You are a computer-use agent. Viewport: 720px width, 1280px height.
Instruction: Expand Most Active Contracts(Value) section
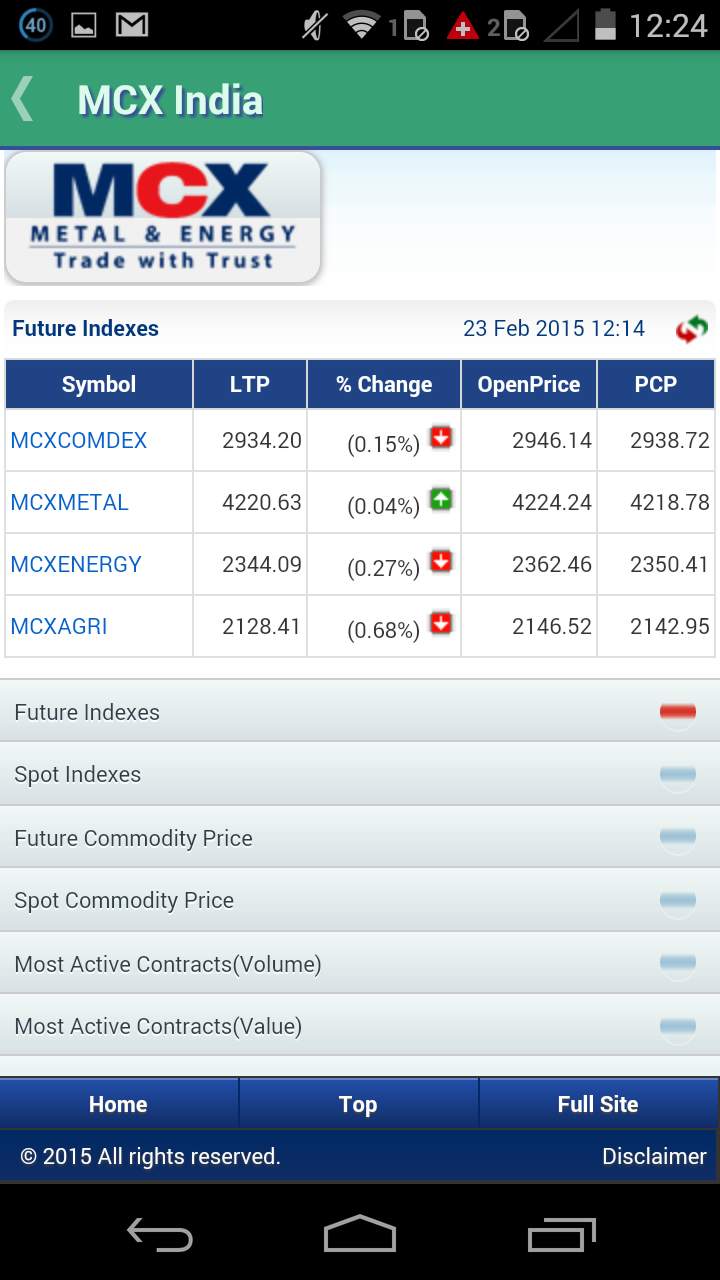click(677, 1026)
